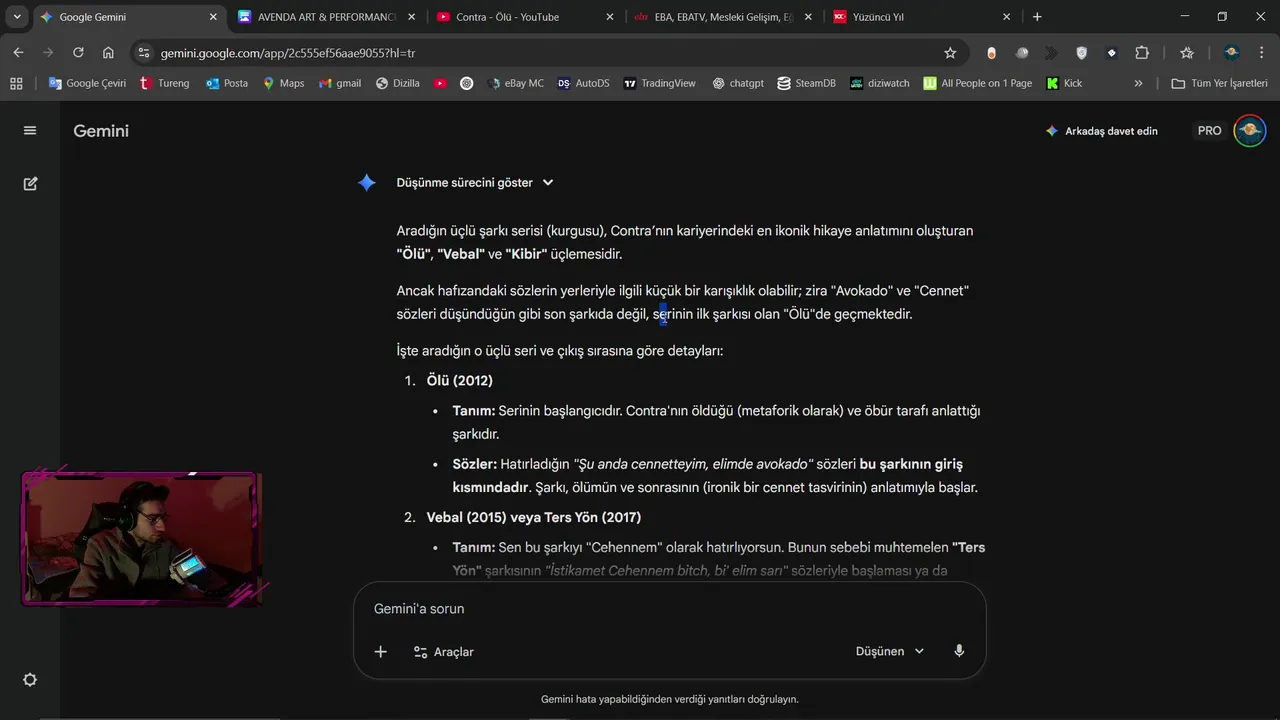Open the SteamDB bookmark
The image size is (1280, 720).
(806, 84)
